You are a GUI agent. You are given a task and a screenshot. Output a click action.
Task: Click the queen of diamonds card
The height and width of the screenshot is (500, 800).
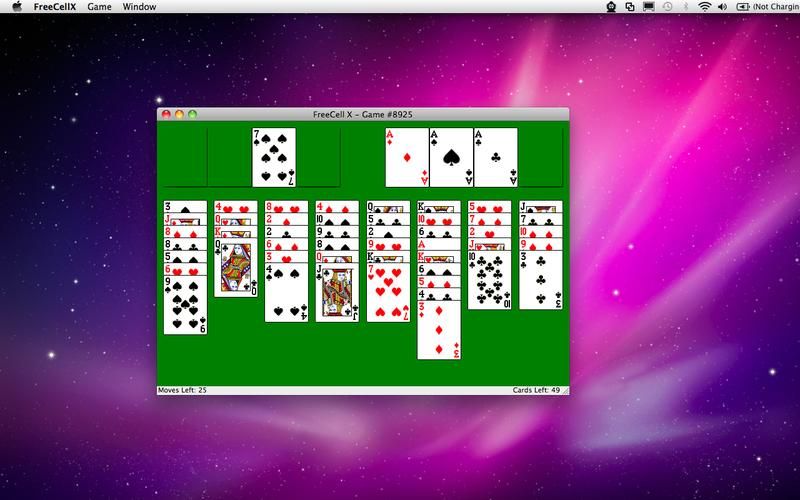tap(337, 257)
